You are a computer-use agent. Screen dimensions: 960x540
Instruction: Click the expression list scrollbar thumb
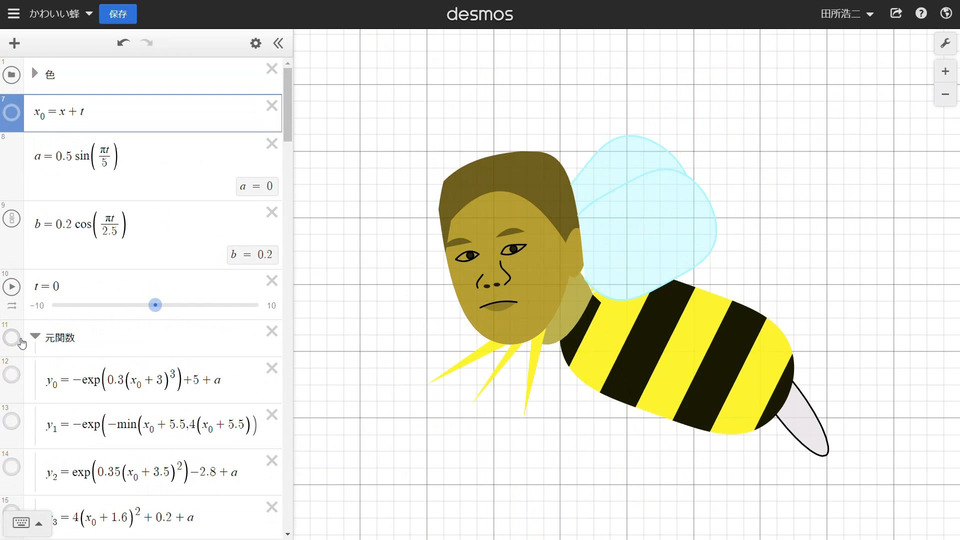[287, 104]
